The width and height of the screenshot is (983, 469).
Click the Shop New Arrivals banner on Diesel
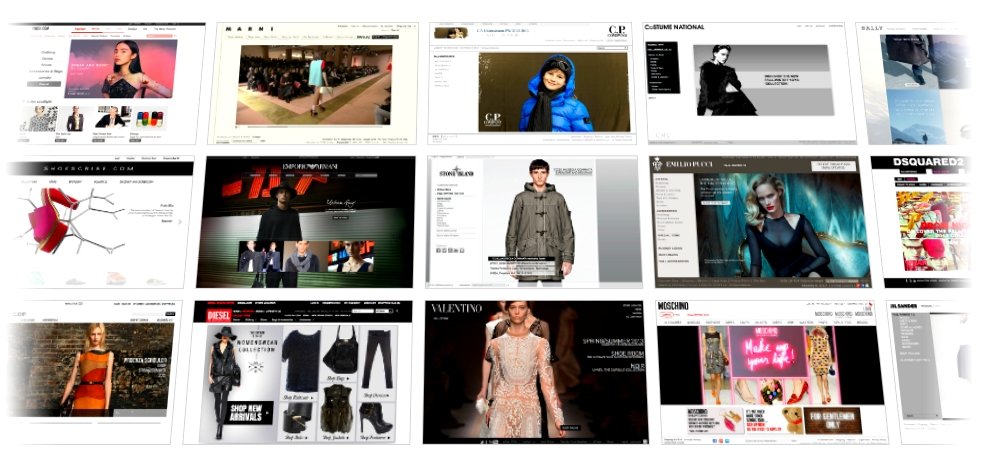click(x=248, y=412)
